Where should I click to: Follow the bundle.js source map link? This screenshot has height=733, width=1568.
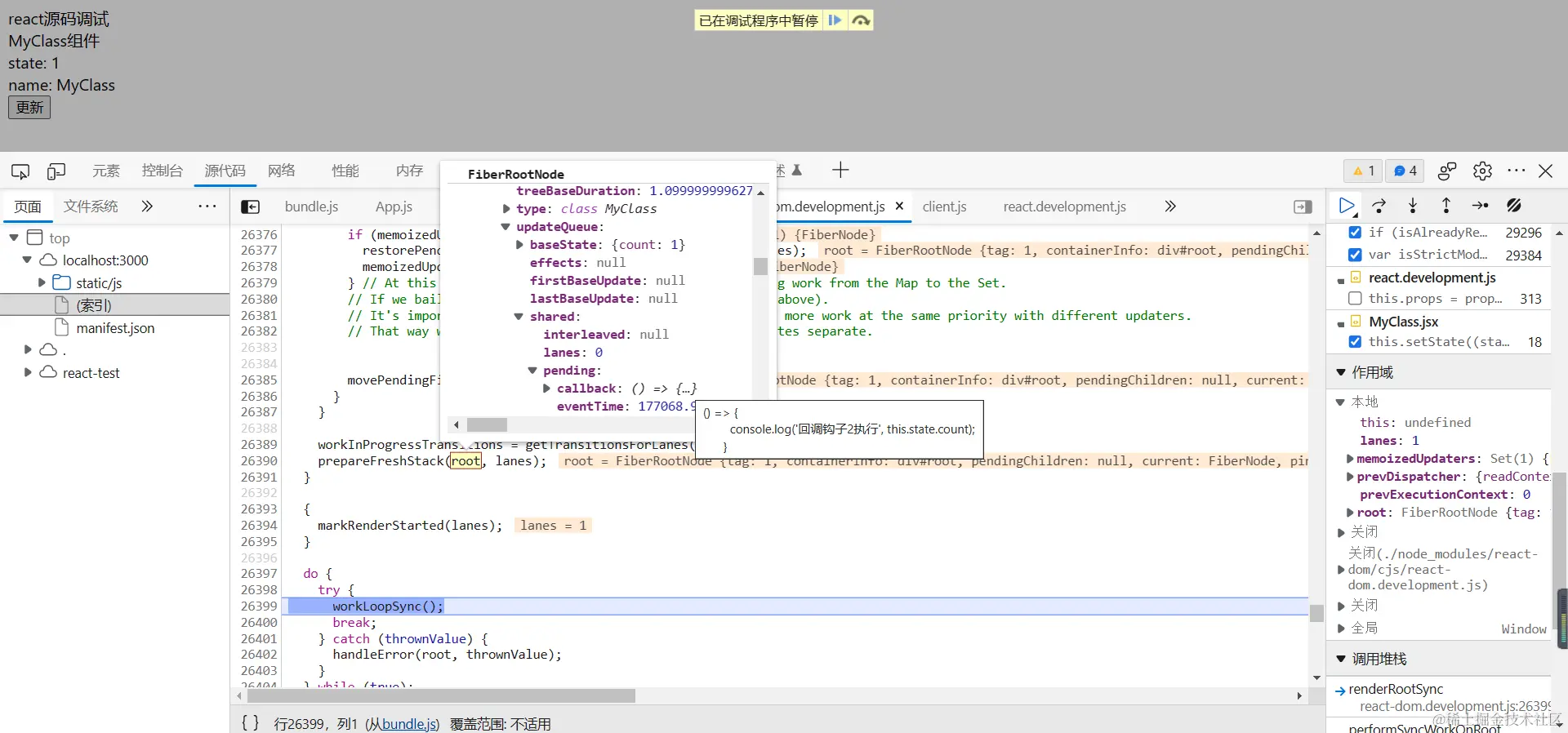(409, 724)
